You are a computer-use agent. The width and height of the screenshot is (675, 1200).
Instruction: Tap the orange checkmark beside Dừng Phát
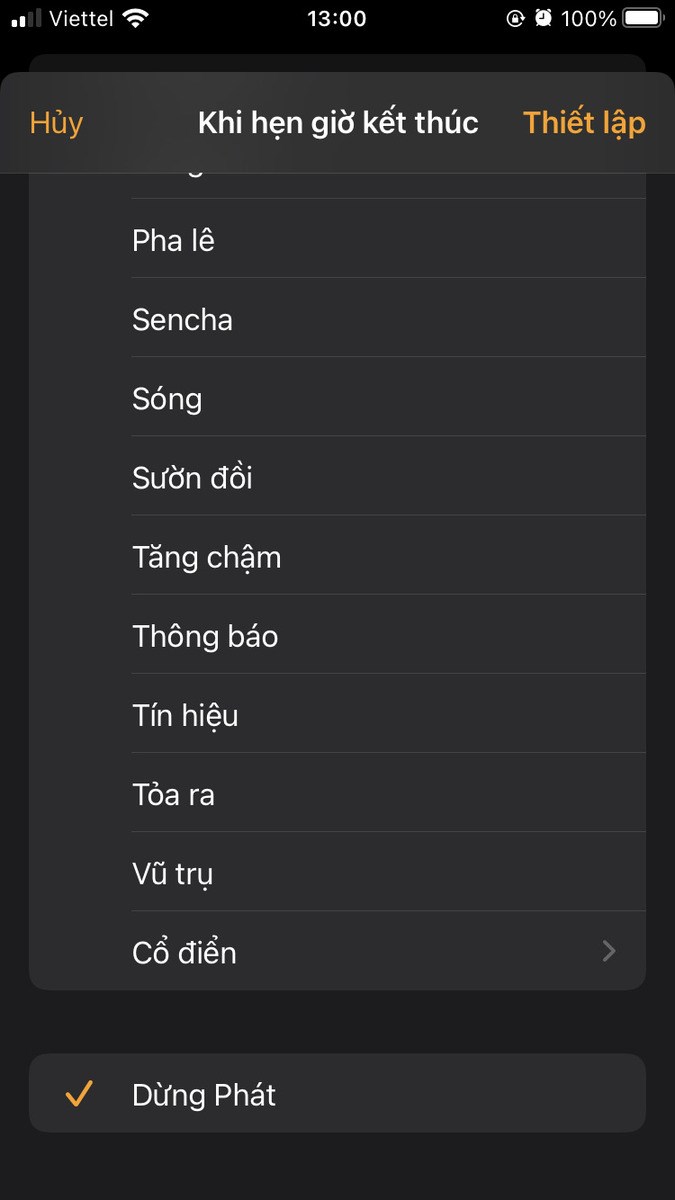[x=81, y=1094]
